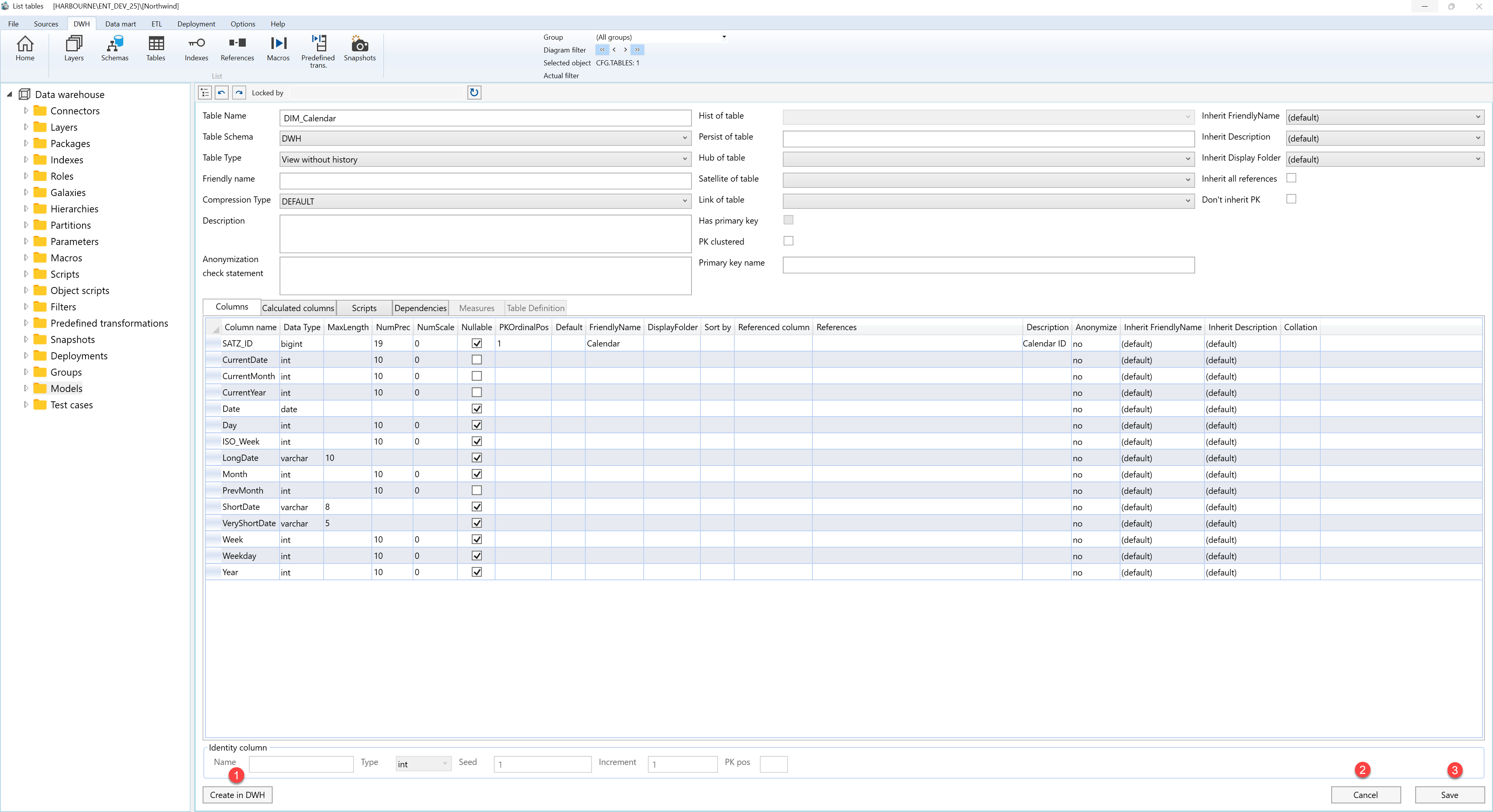
Task: Uncheck Nullable for SATZ_ID row
Action: coord(476,343)
